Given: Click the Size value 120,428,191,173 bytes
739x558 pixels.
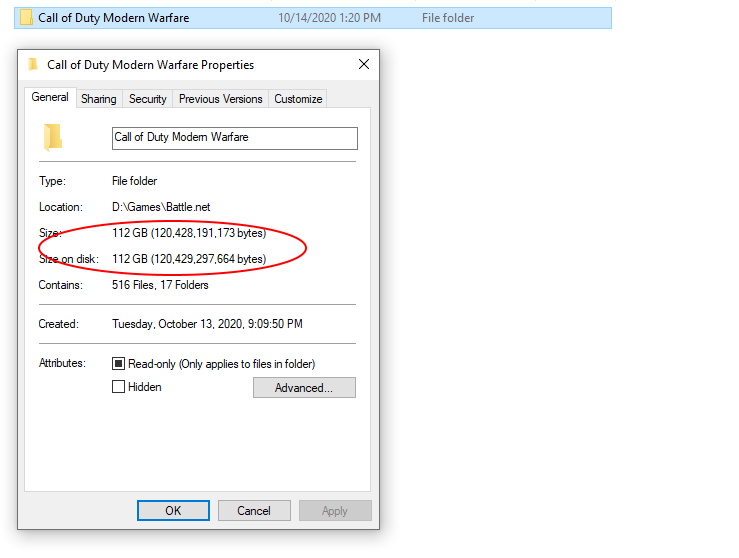Looking at the screenshot, I should click(x=189, y=233).
